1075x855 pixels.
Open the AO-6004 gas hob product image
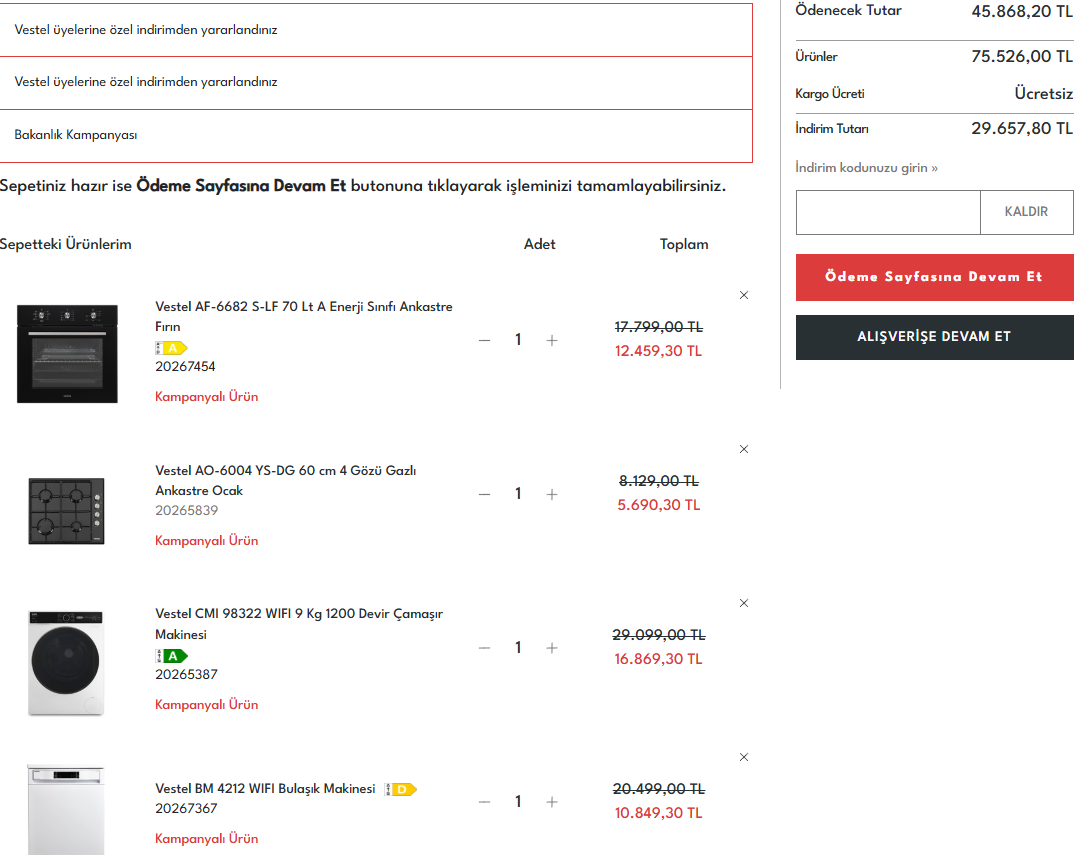(67, 511)
